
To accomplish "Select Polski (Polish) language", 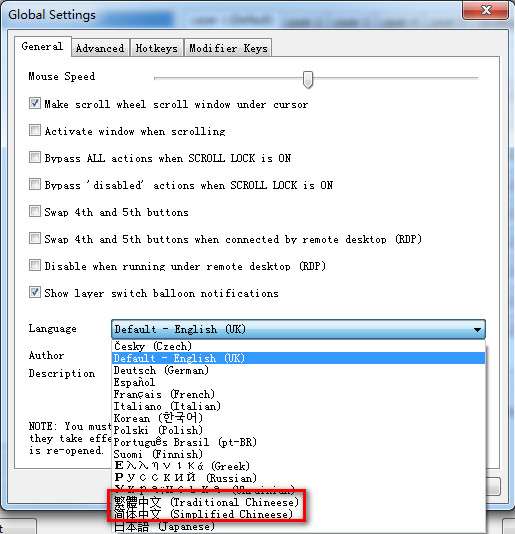I will 298,430.
